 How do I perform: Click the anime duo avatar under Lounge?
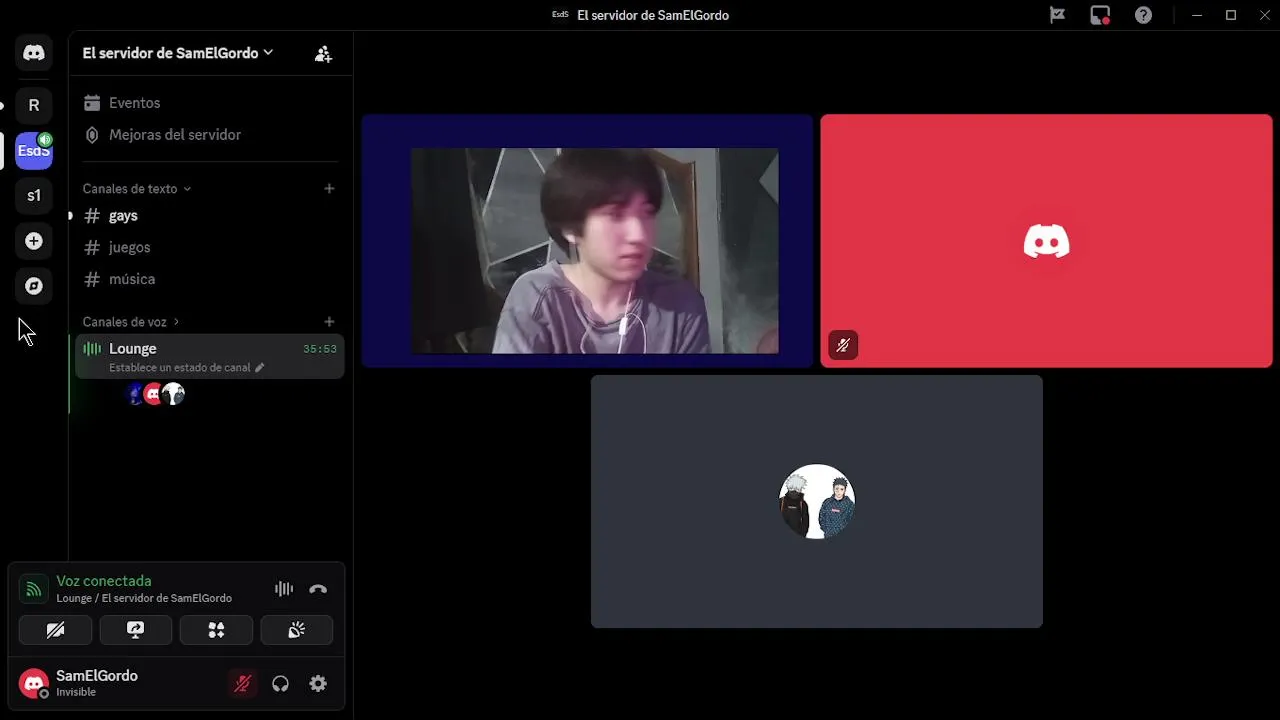174,394
